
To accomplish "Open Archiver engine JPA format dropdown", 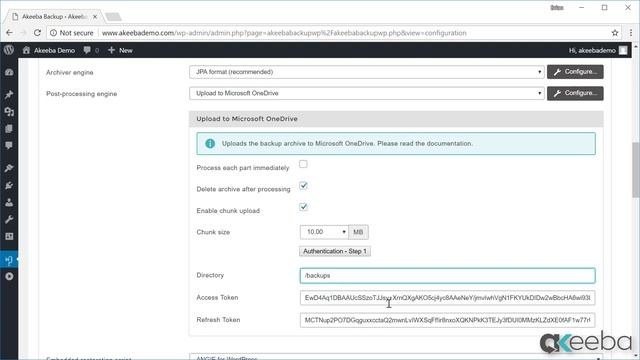I will pos(367,72).
